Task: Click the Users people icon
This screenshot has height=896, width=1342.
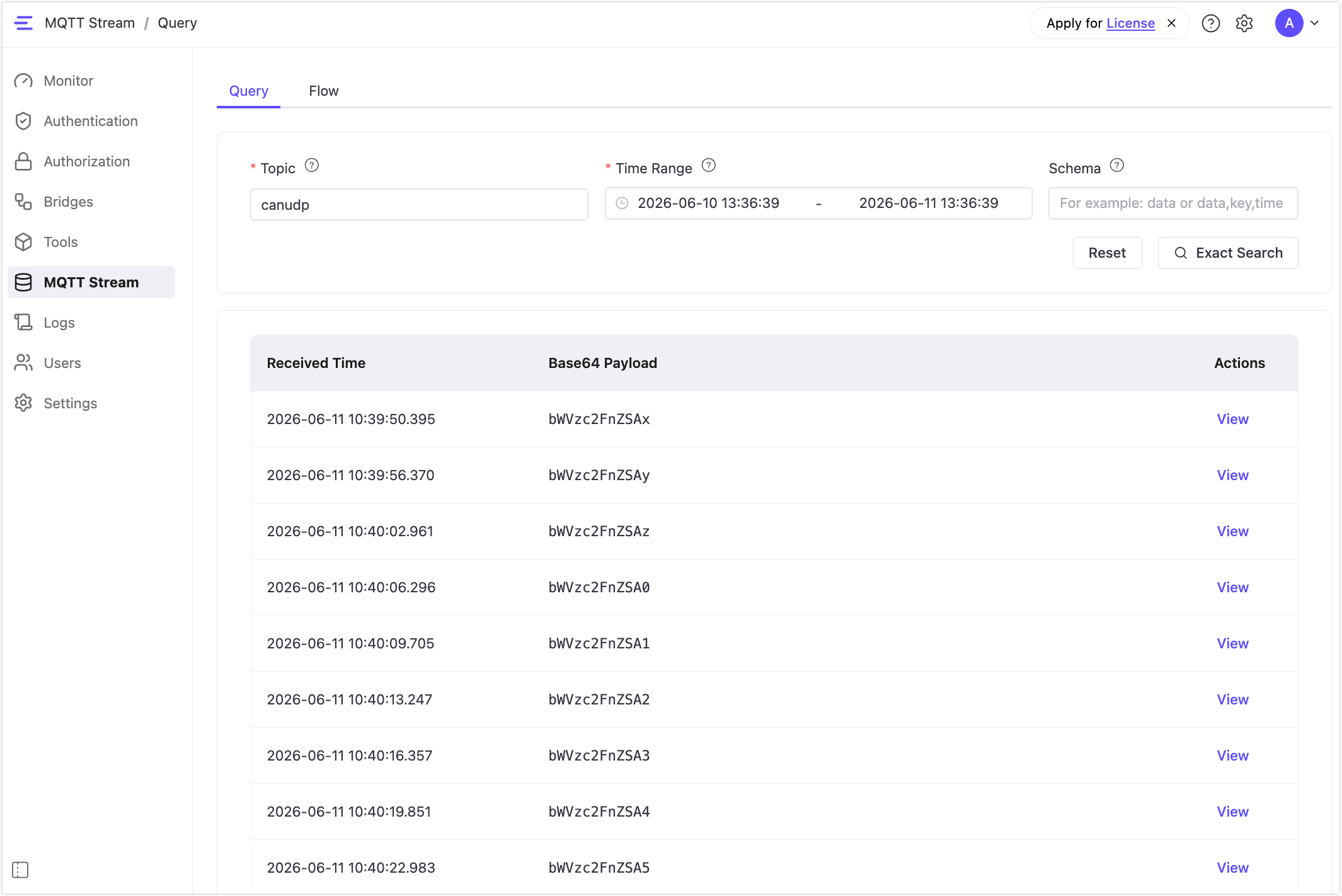Action: click(x=23, y=363)
